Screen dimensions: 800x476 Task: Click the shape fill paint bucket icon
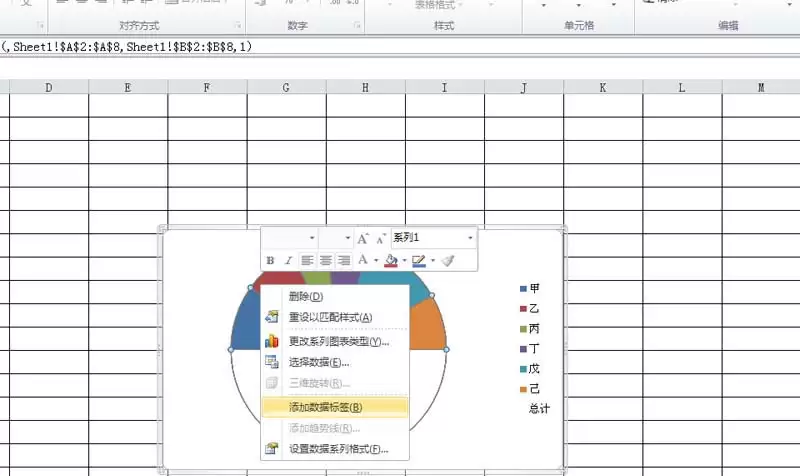pos(391,260)
